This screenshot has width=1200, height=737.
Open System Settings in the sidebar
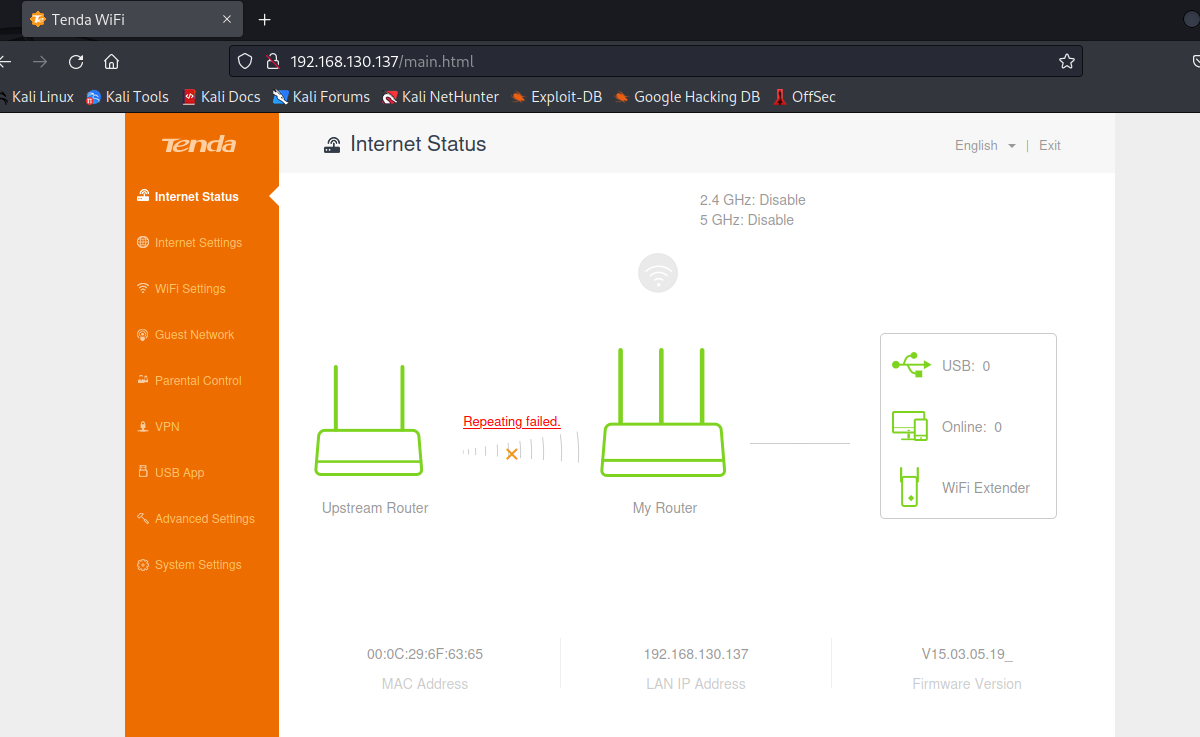tap(198, 565)
